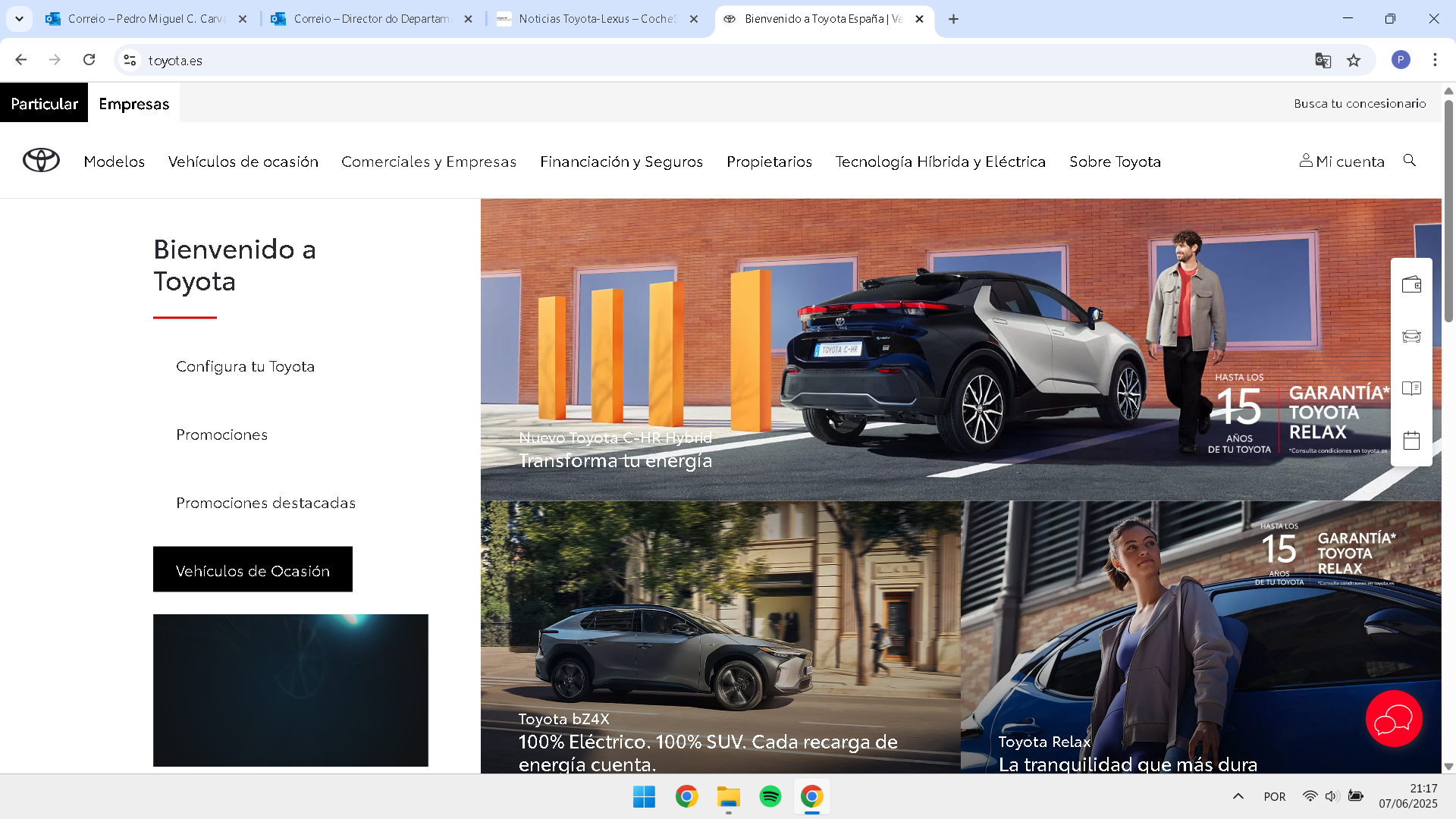
Task: Open the Vehículos de ocasión menu
Action: click(x=243, y=162)
